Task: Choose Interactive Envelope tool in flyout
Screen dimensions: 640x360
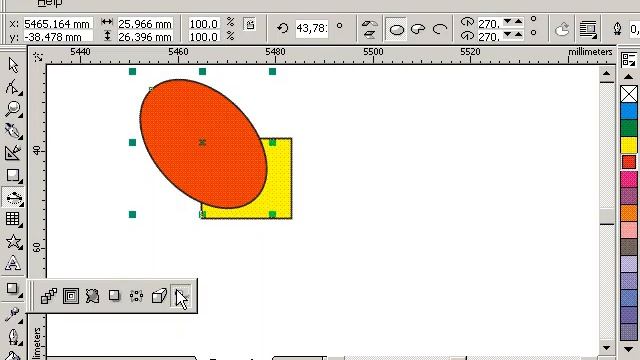Action: tap(136, 296)
